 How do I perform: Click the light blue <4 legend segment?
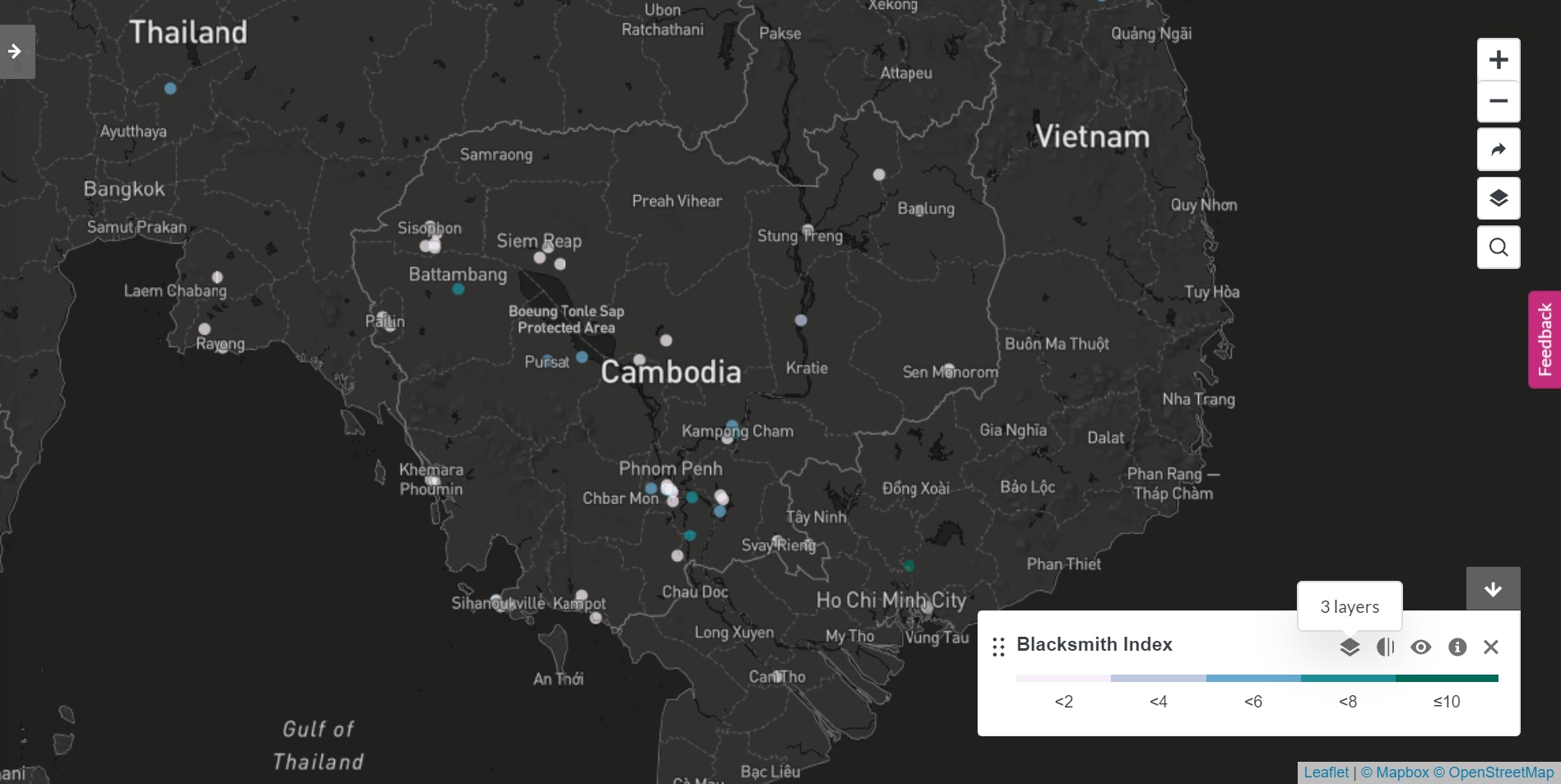tap(1158, 679)
